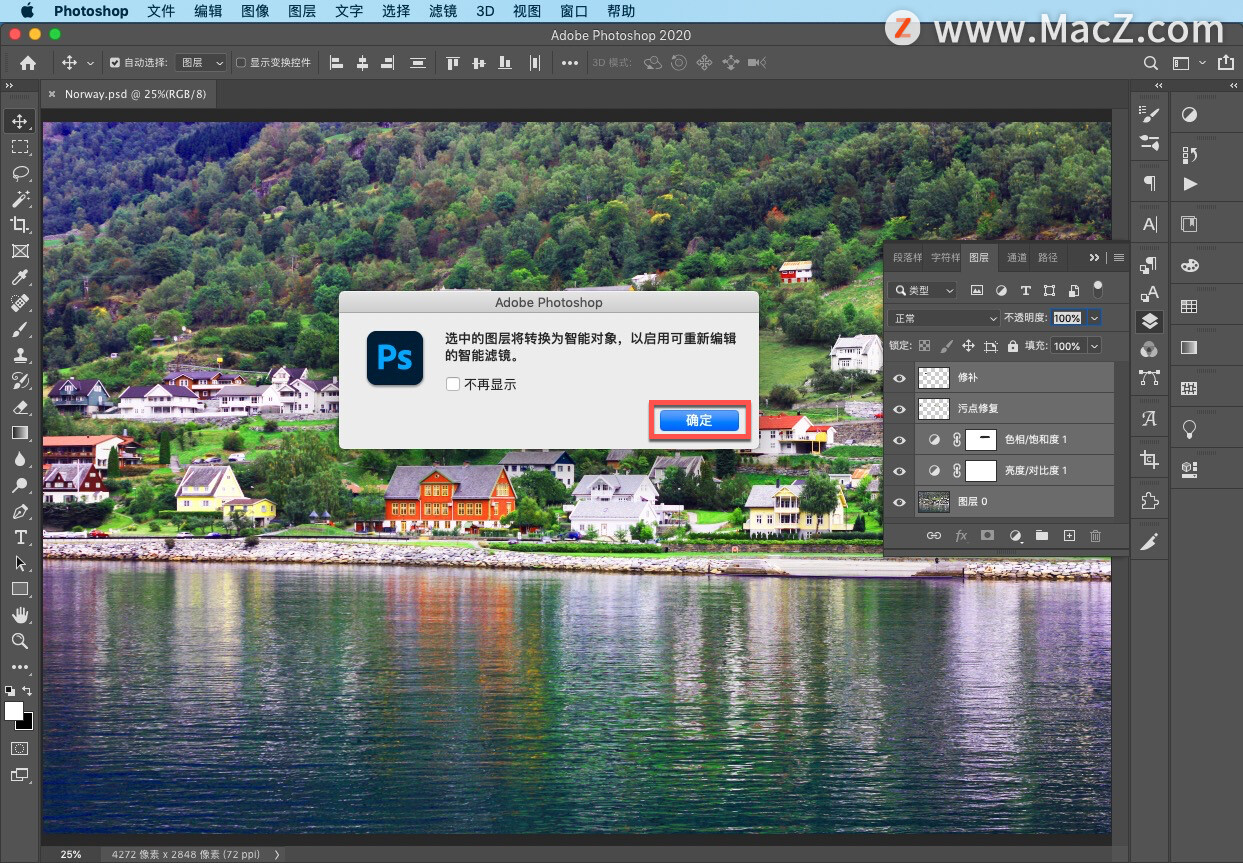Toggle Quick Mask mode icon

coord(20,748)
